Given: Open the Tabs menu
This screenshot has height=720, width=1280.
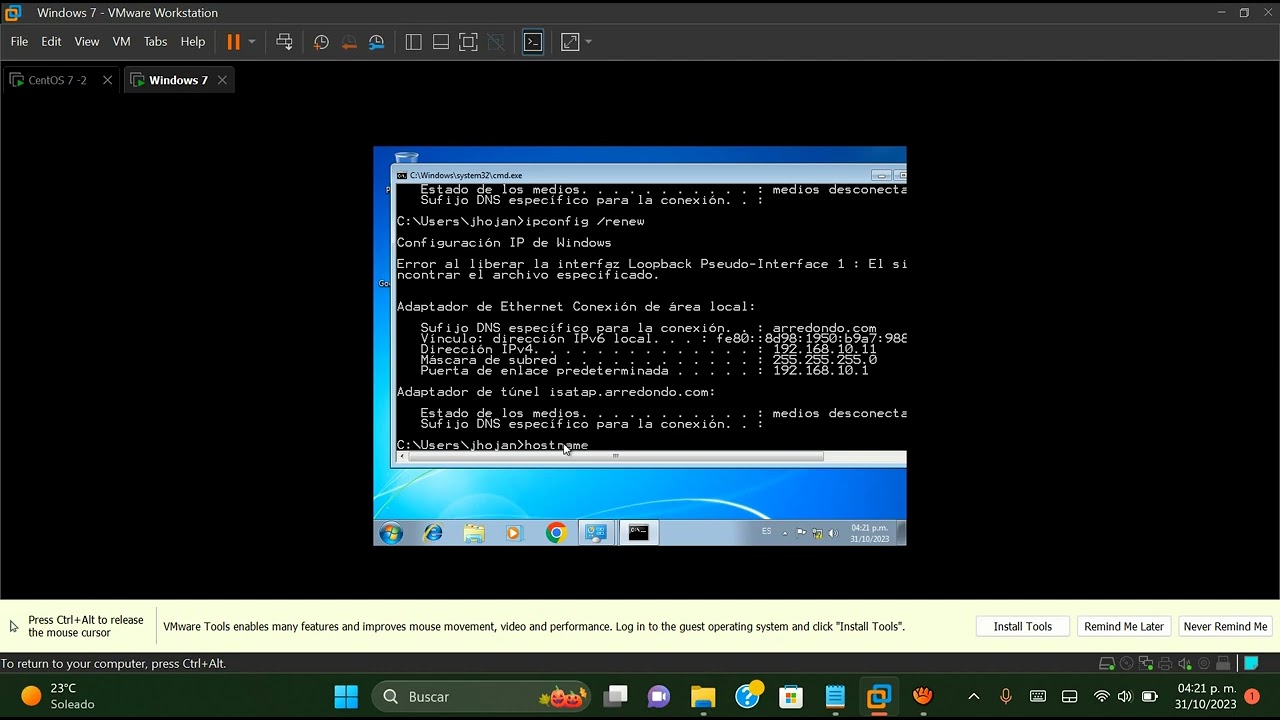Looking at the screenshot, I should point(155,42).
